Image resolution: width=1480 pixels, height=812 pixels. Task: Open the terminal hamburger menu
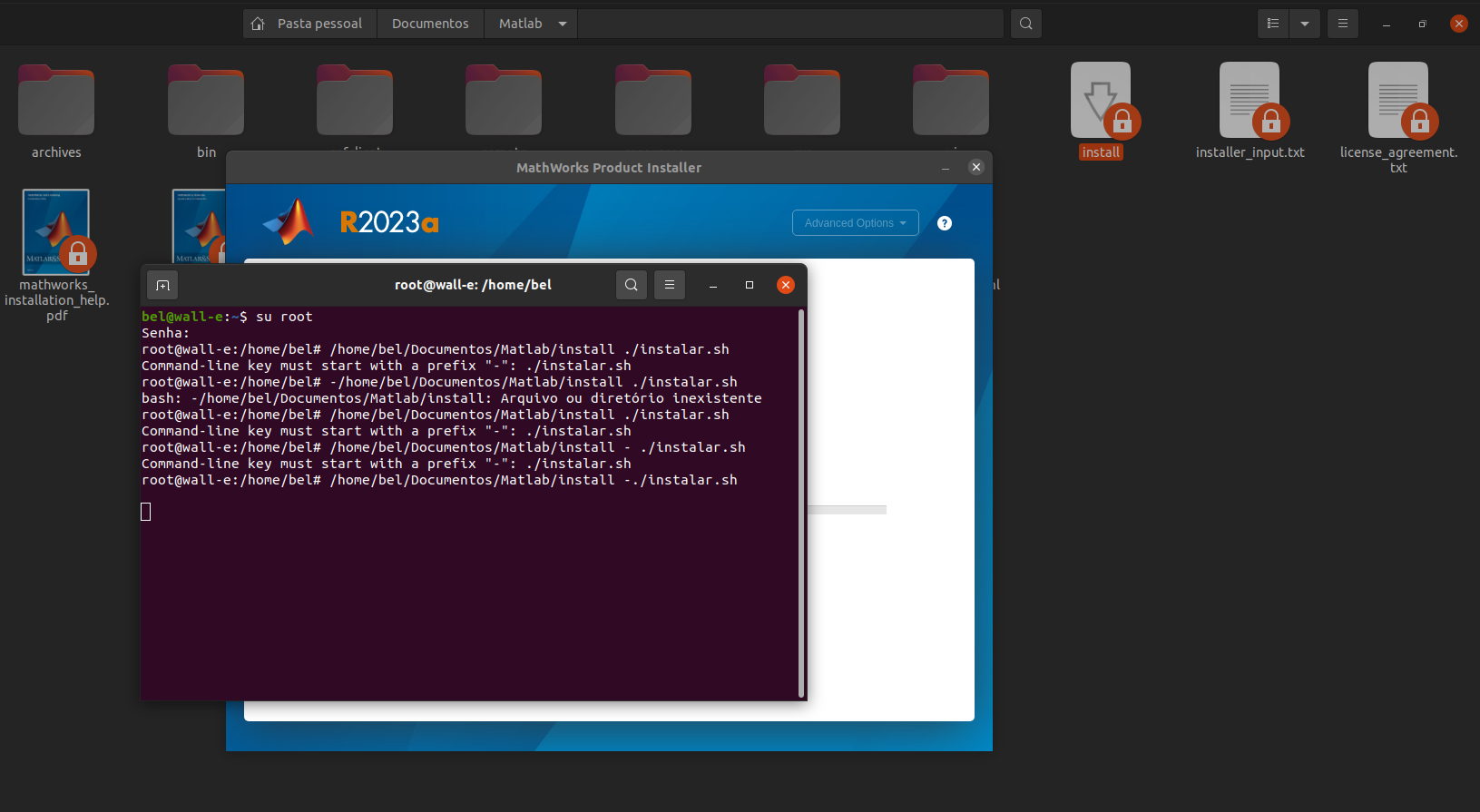point(670,285)
